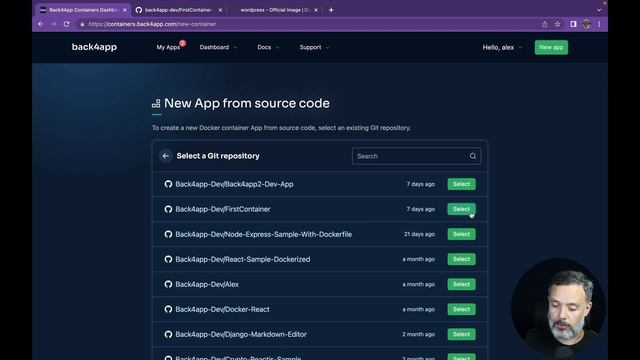Select the Node-Express-Sample-With-Dockerfile repository
Viewport: 640px width, 360px height.
click(x=461, y=234)
